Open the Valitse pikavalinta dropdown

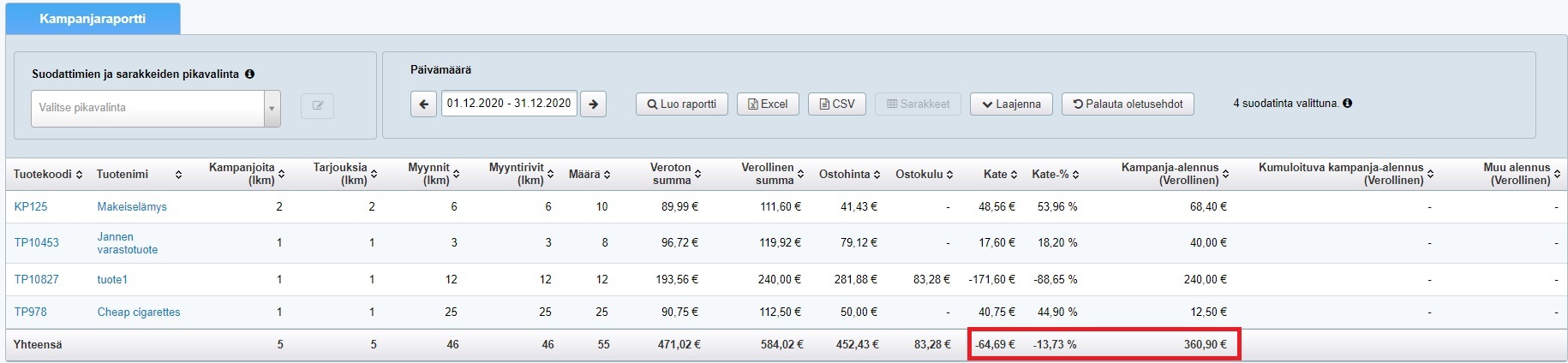(x=155, y=108)
